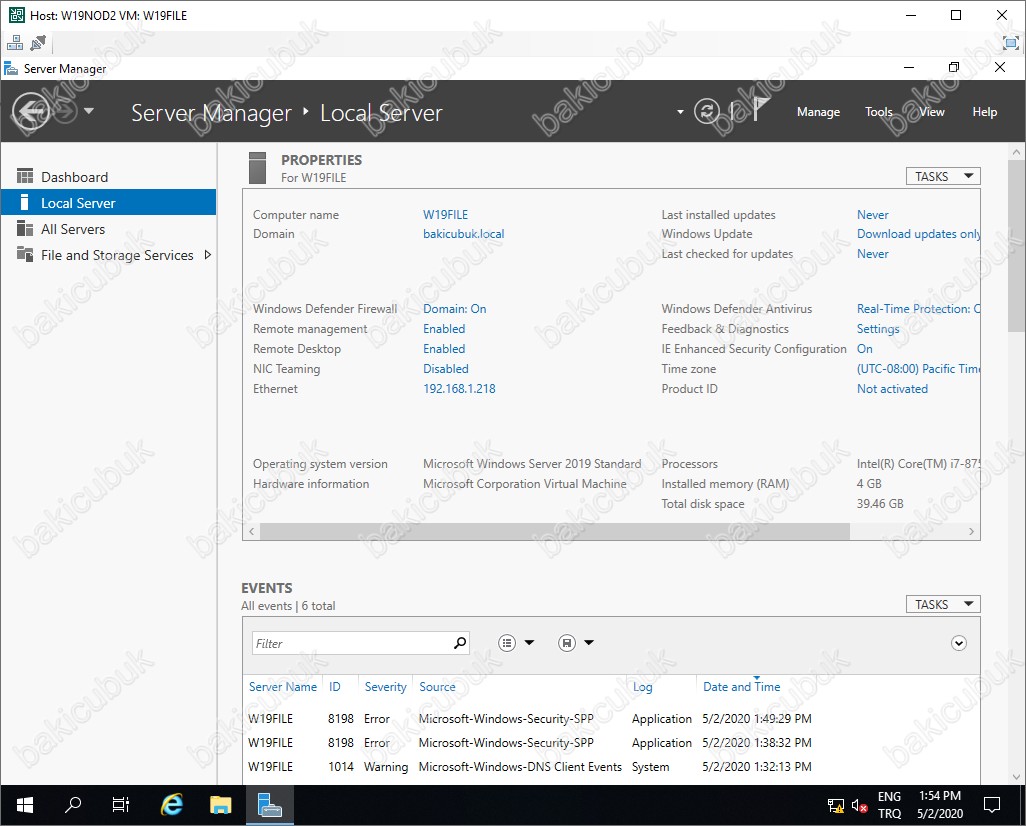Screen dimensions: 1026x826
Task: Click the Real-Time Protection link
Action: tap(918, 309)
